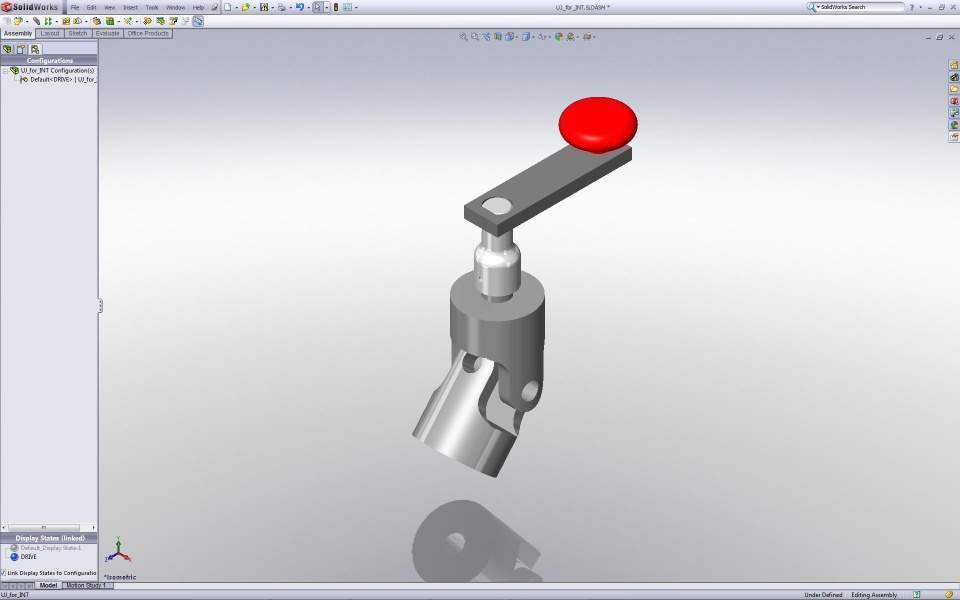Expand the Display Style dropdown
960x600 pixels.
[x=533, y=37]
